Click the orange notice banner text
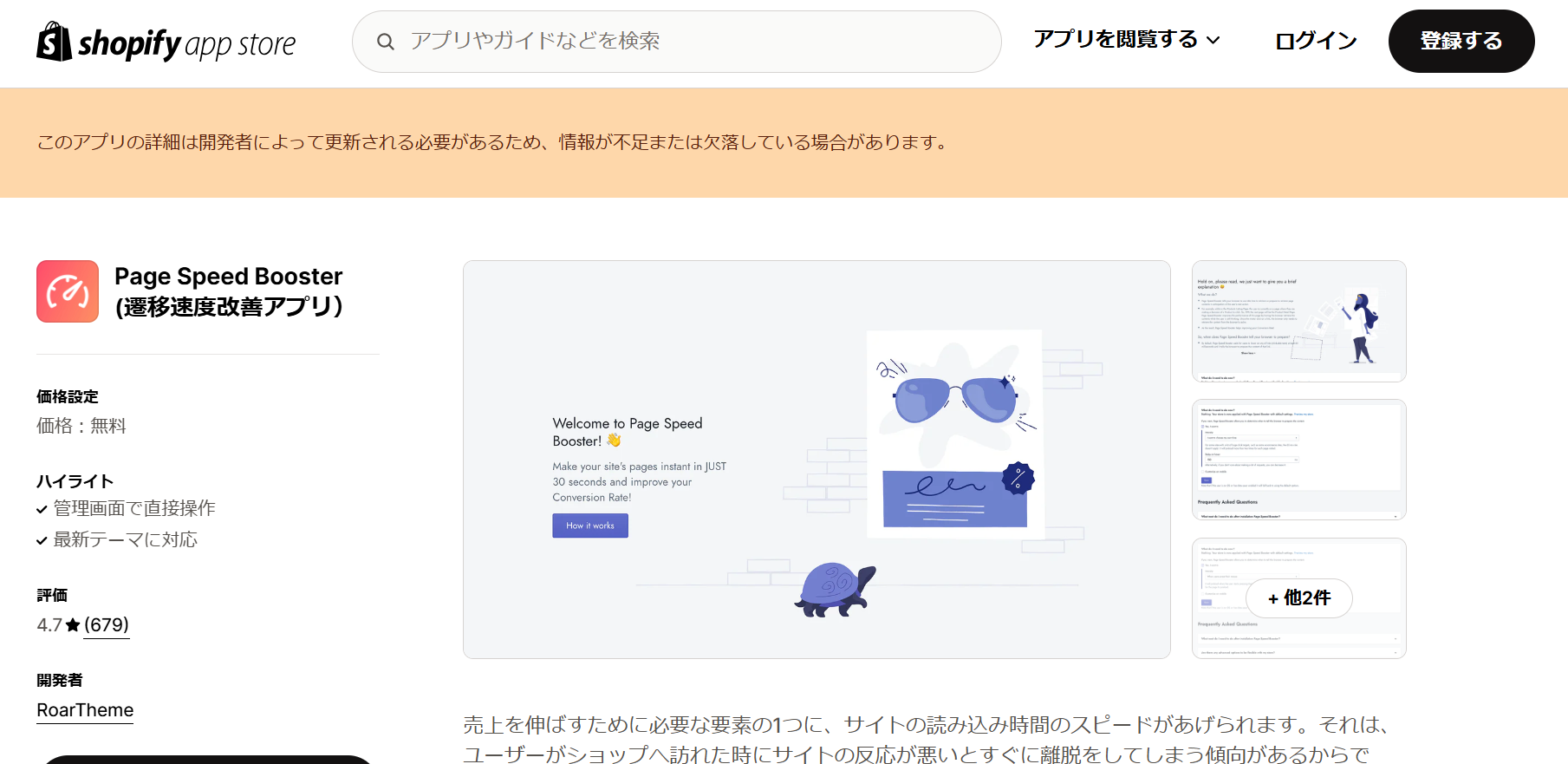 (493, 142)
